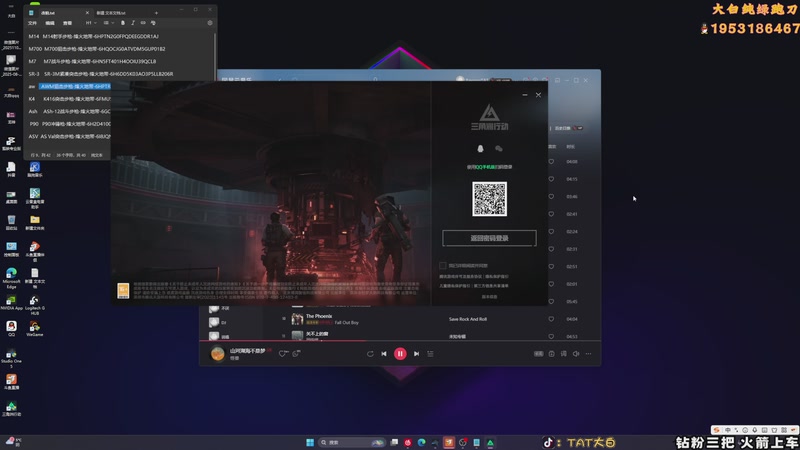Like The Phoenix song with its heart icon
800x450 pixels.
(x=551, y=319)
